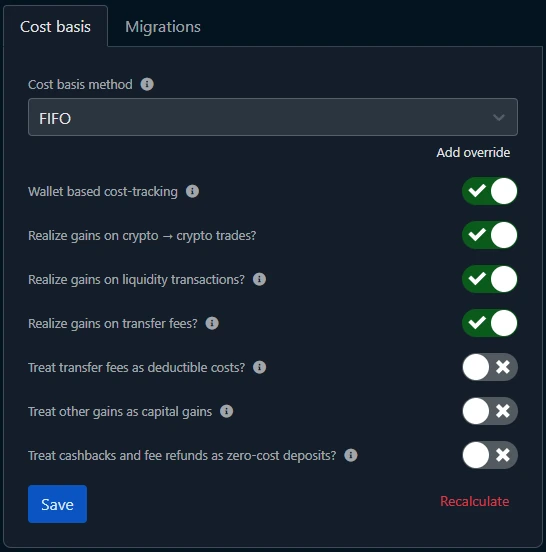This screenshot has height=552, width=546.
Task: Turn off Realize gains on liquidity transactions
Action: pos(490,279)
